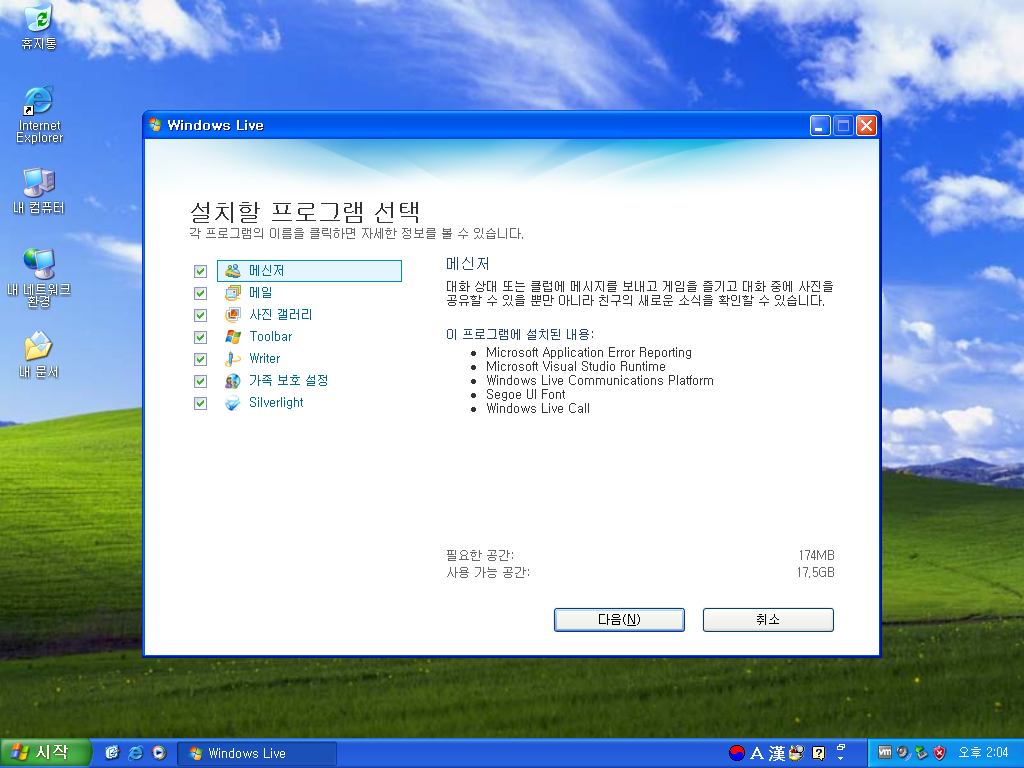Click the Writer pen icon
The height and width of the screenshot is (768, 1024).
(233, 359)
